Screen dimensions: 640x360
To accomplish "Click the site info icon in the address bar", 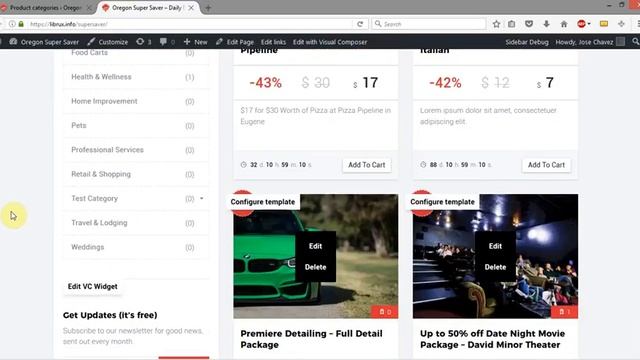I will click(x=12, y=24).
